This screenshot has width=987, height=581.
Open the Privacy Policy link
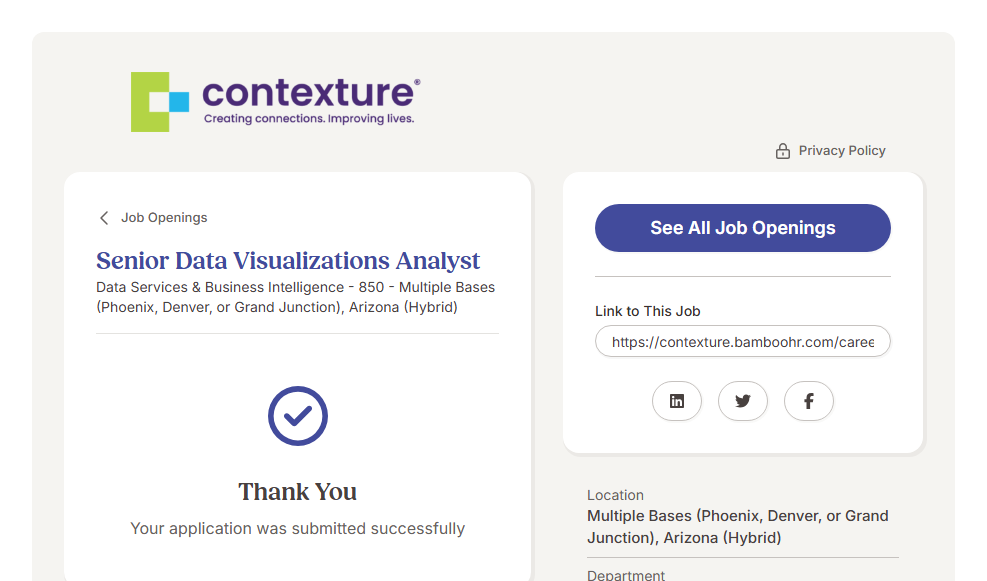842,151
